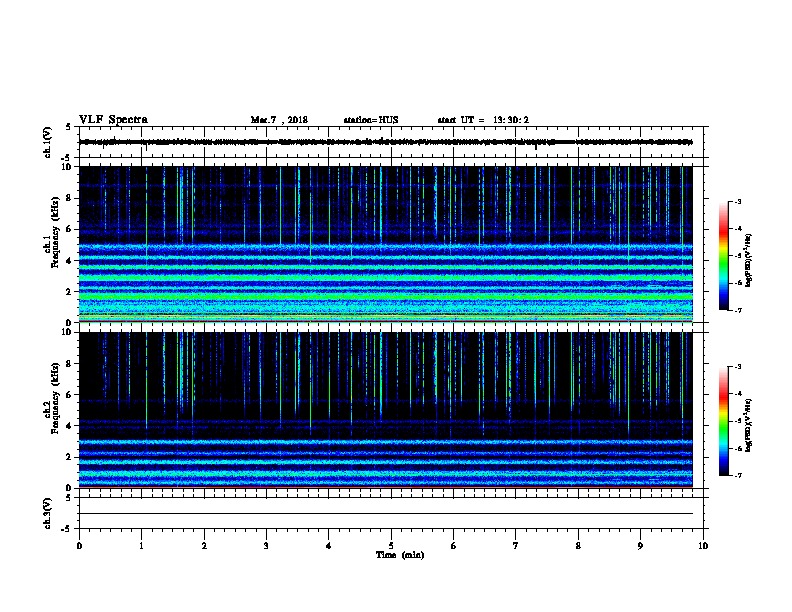
Task: Click the time axis tick label '3'
Action: pos(266,546)
